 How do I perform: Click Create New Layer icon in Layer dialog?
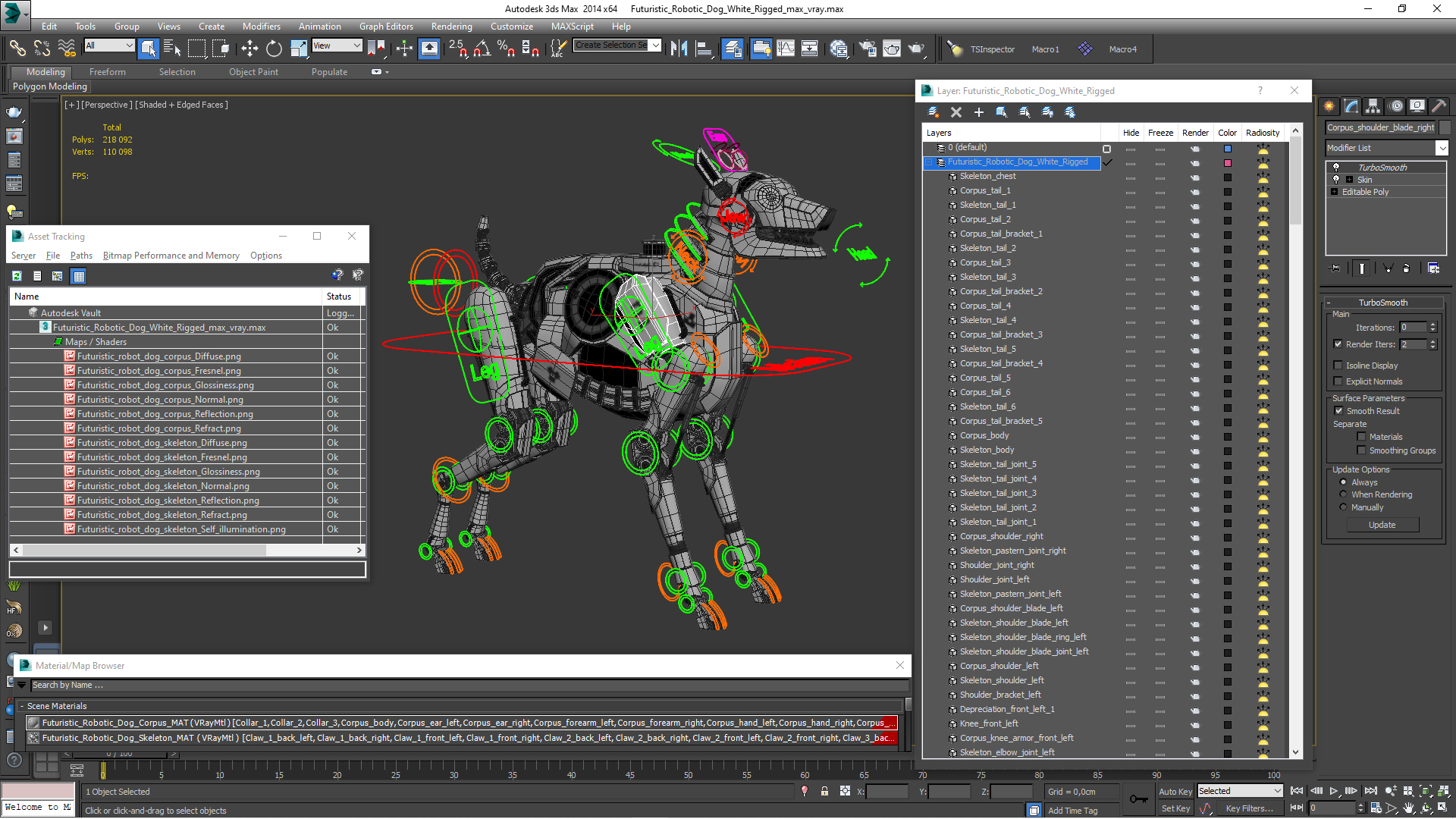point(934,112)
